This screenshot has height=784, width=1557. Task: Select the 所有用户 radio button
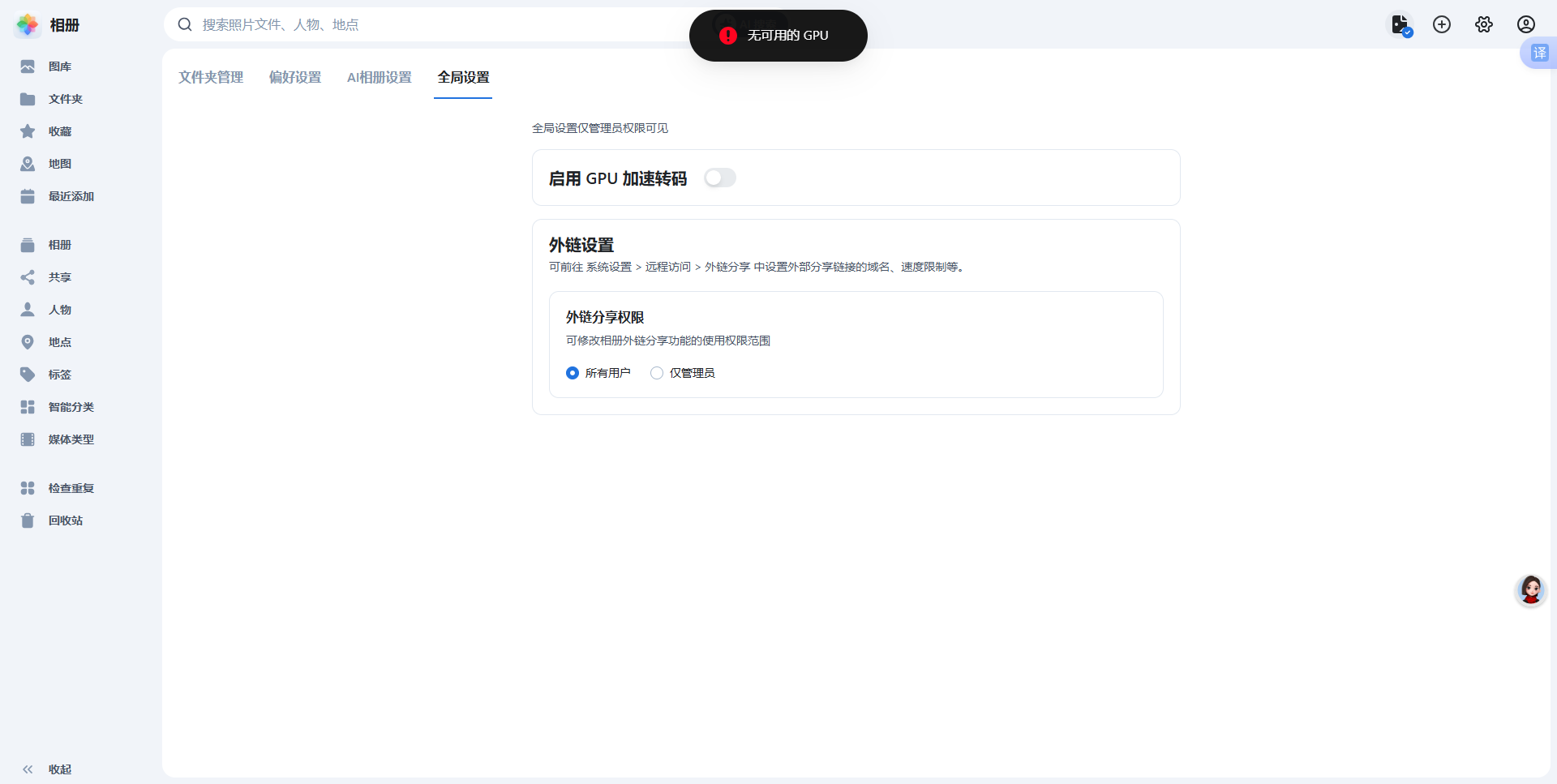tap(573, 373)
